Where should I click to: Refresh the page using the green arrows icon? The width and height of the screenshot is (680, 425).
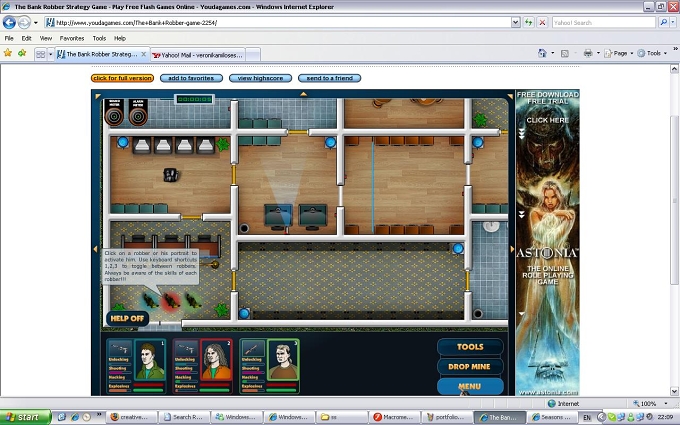[528, 23]
